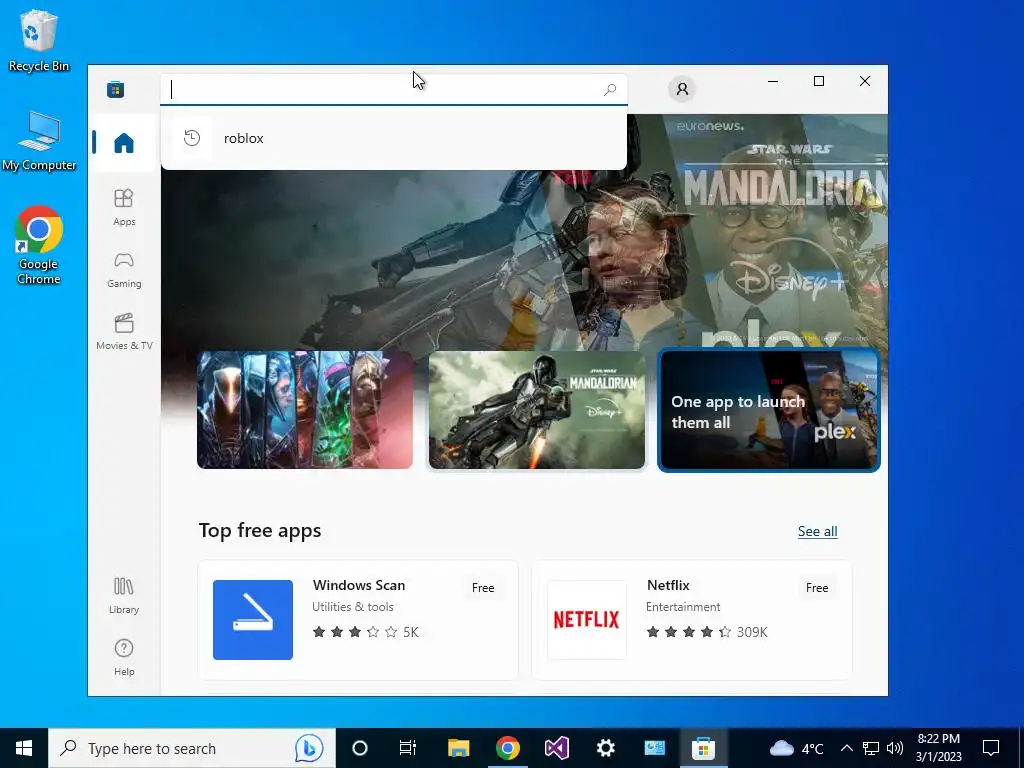Select the My Computer desktop icon
The width and height of the screenshot is (1024, 768).
39,140
